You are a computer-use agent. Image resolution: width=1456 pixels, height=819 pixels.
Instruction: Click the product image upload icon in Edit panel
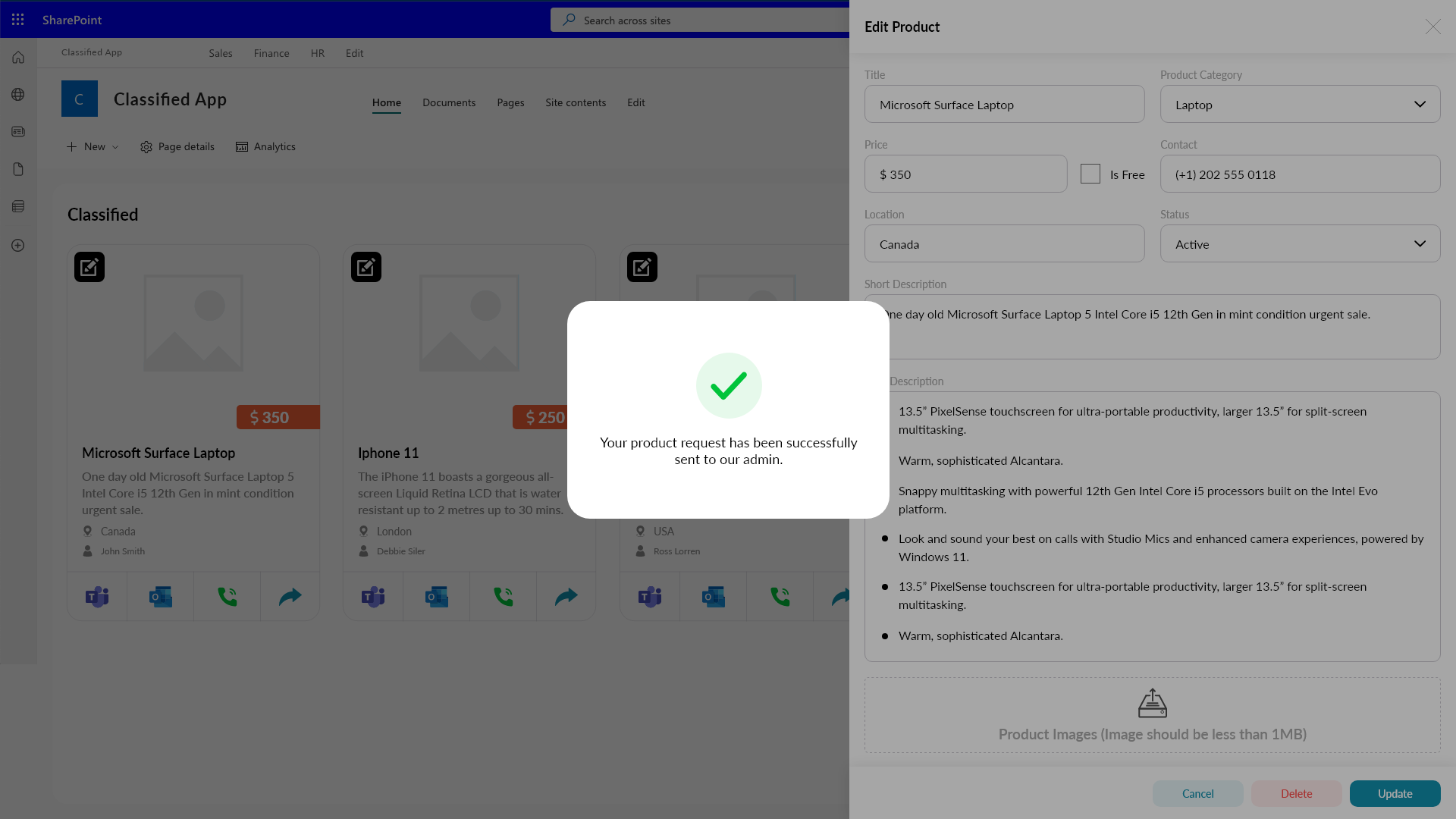(x=1152, y=704)
